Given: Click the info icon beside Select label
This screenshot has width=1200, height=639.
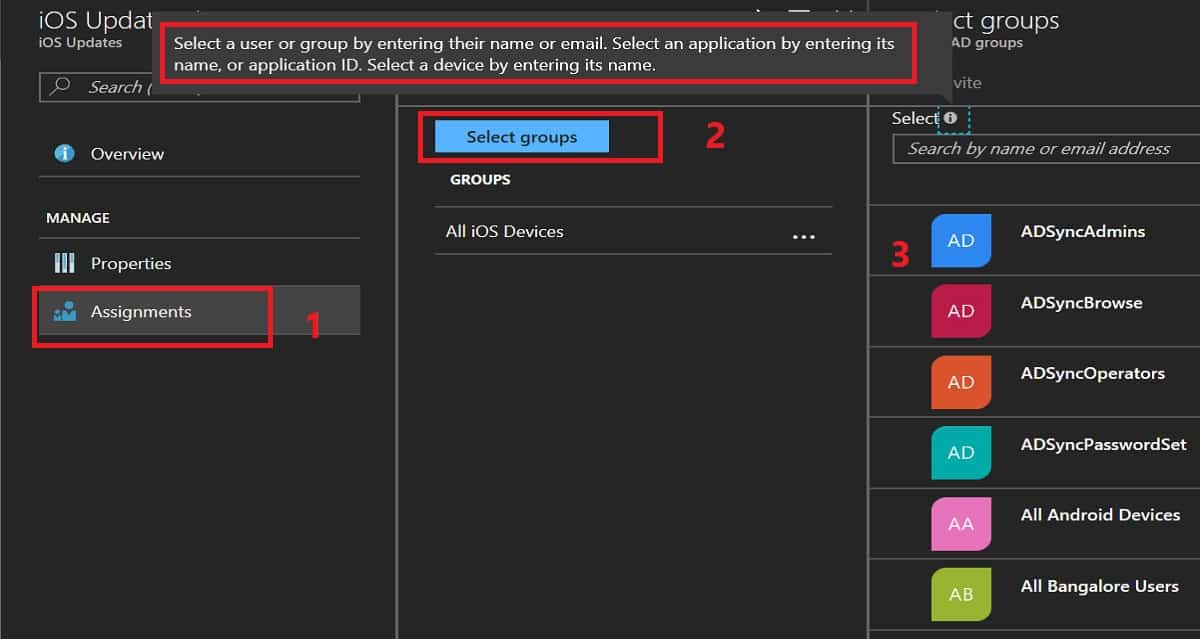Looking at the screenshot, I should (950, 118).
